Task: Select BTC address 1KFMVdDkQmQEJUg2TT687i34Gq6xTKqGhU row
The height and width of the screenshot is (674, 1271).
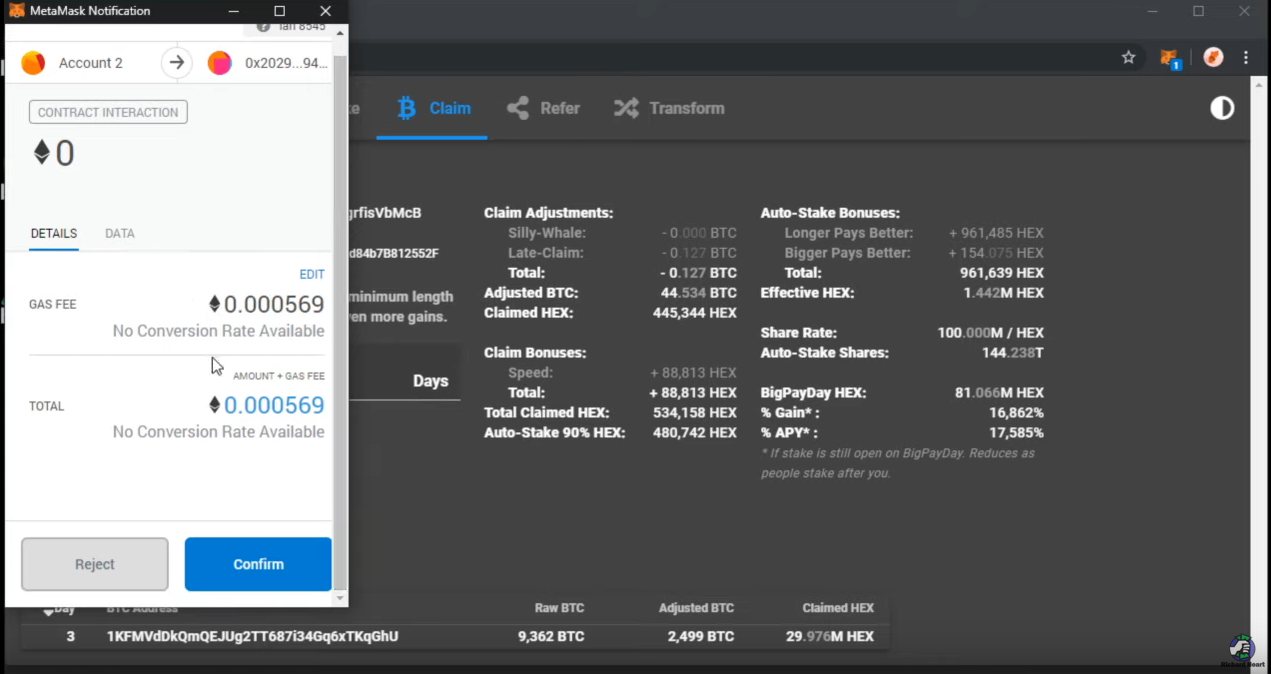Action: (x=455, y=636)
